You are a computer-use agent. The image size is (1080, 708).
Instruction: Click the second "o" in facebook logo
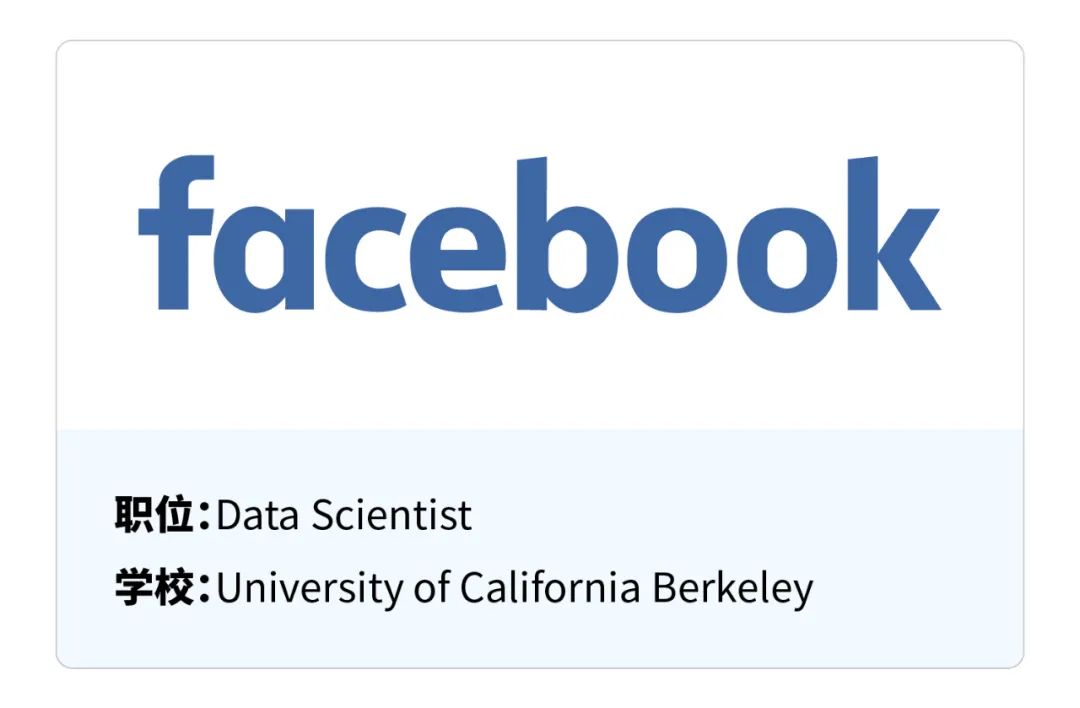787,260
